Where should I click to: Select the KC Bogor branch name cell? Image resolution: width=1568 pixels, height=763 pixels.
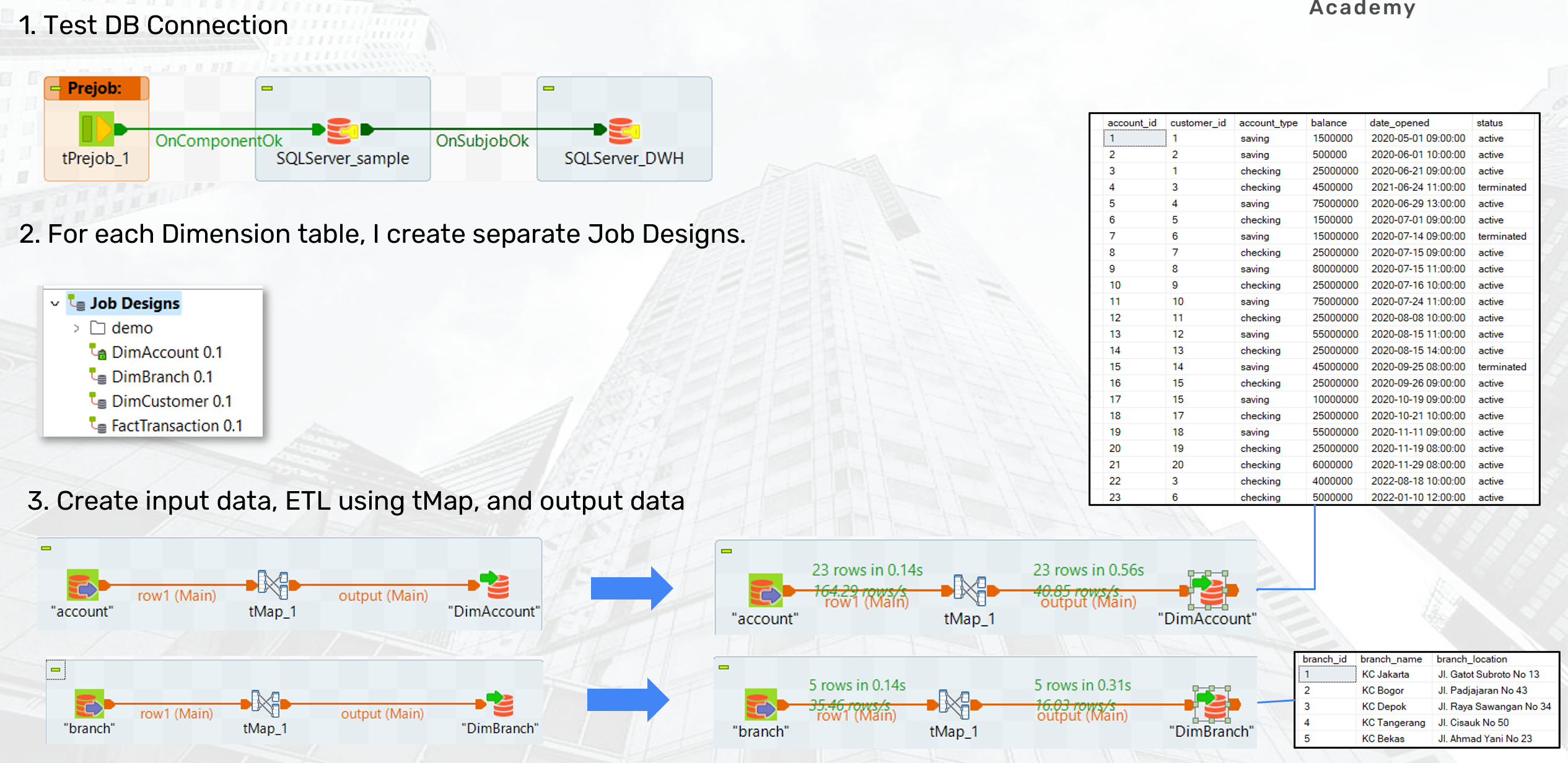[1383, 691]
